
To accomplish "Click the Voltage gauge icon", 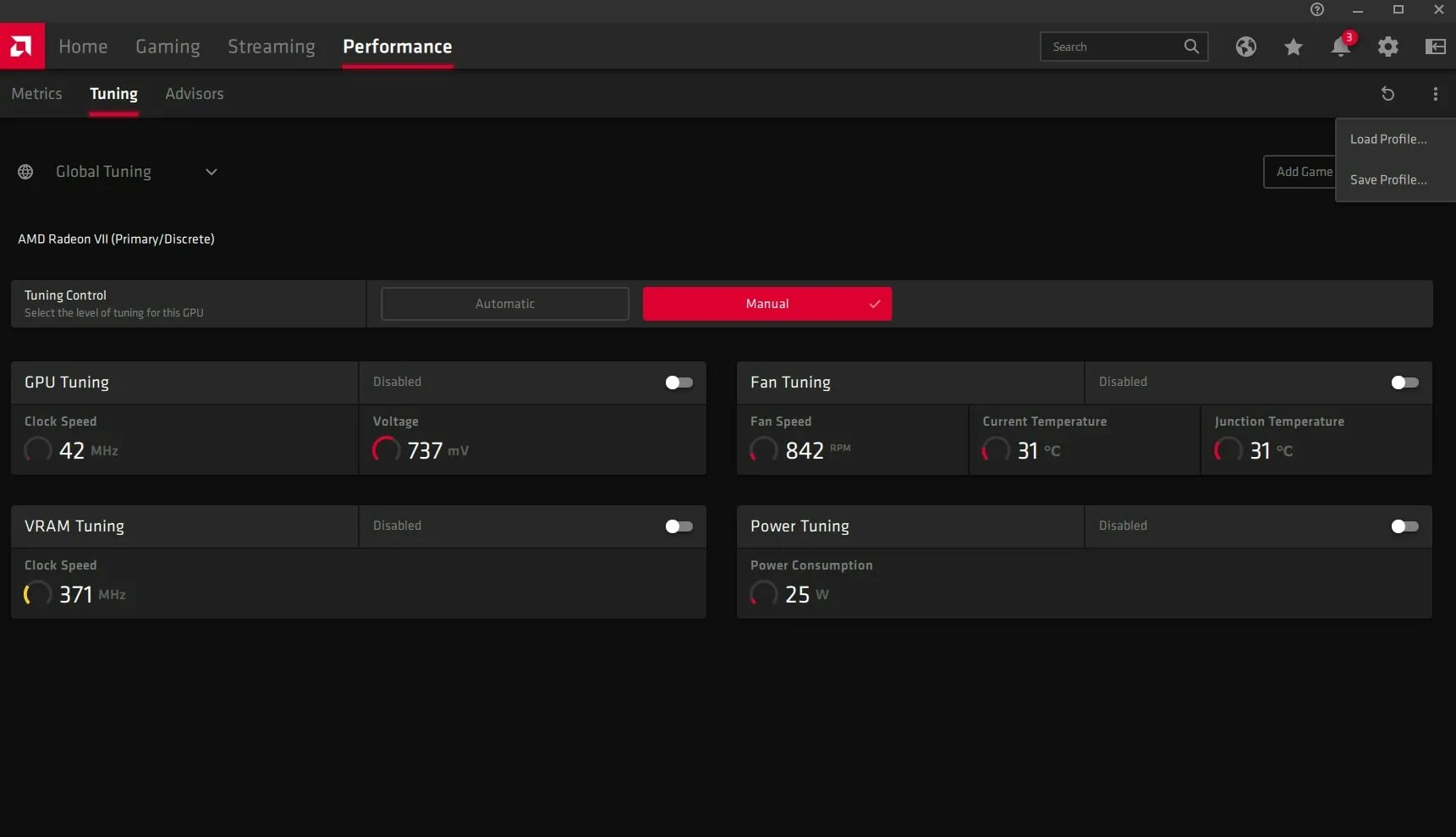I will [387, 449].
